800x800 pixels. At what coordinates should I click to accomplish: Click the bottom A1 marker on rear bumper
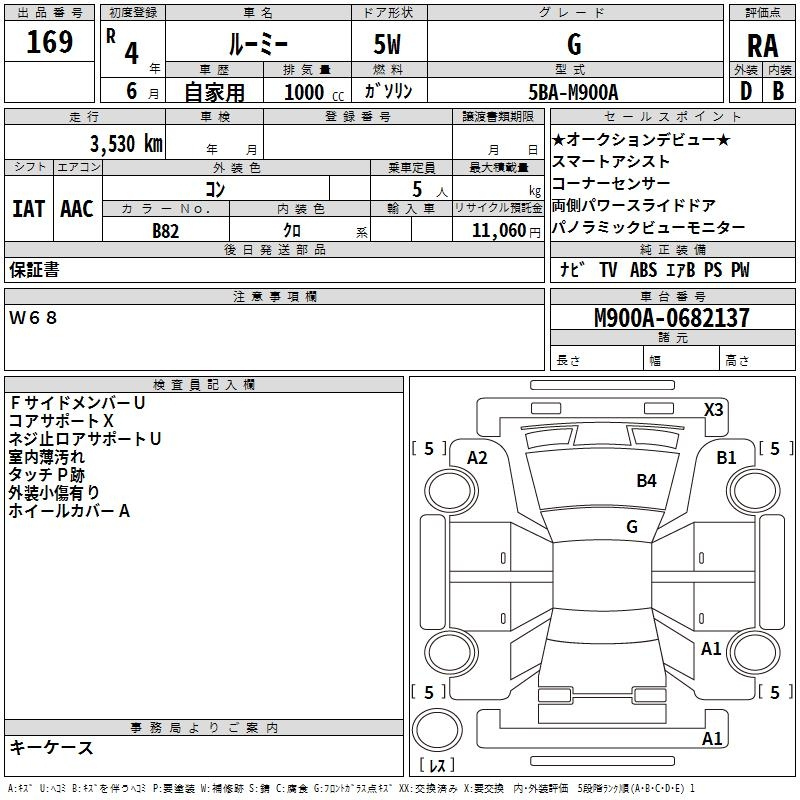(712, 739)
